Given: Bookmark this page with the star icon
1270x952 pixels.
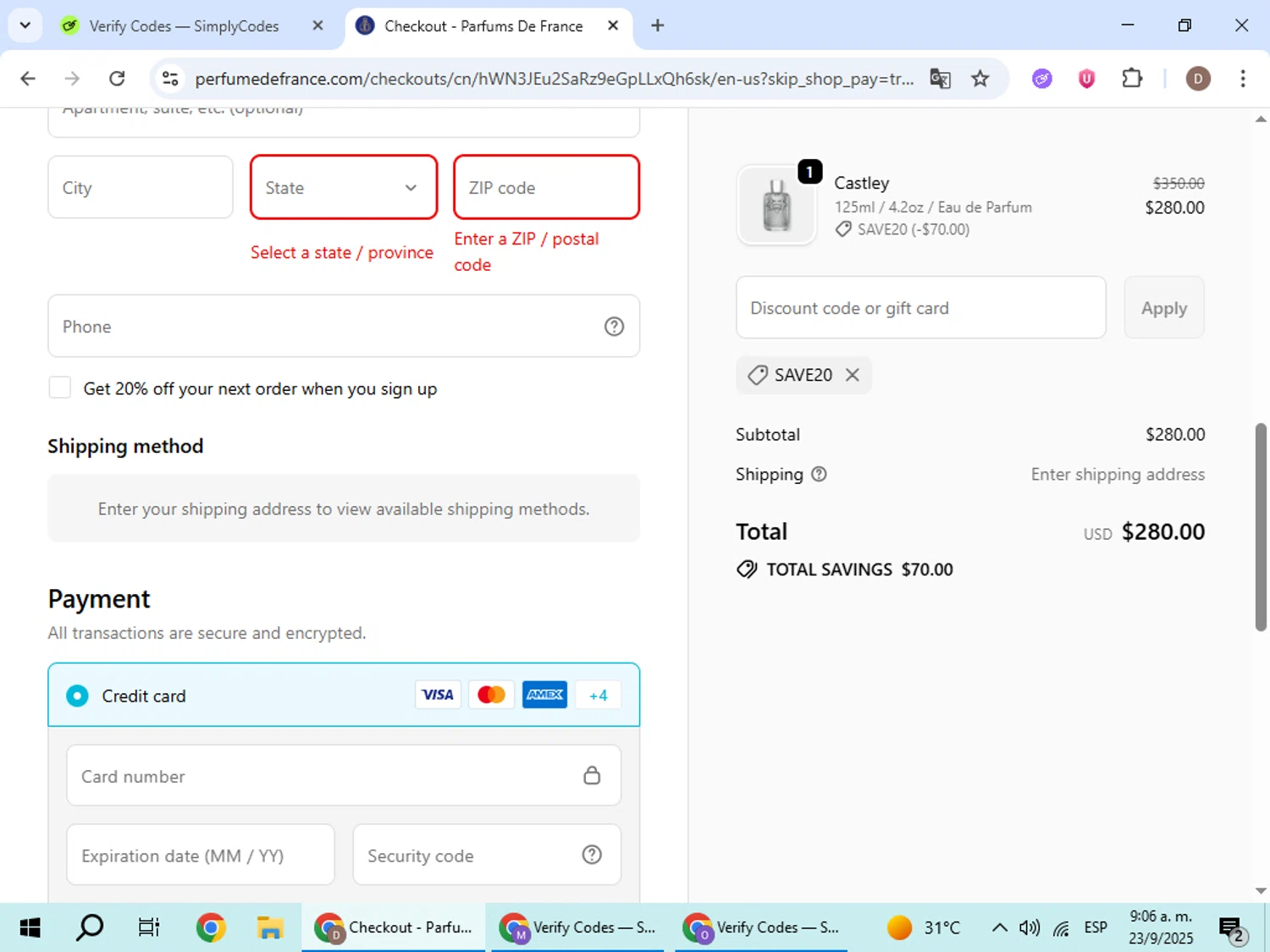Looking at the screenshot, I should (x=980, y=79).
